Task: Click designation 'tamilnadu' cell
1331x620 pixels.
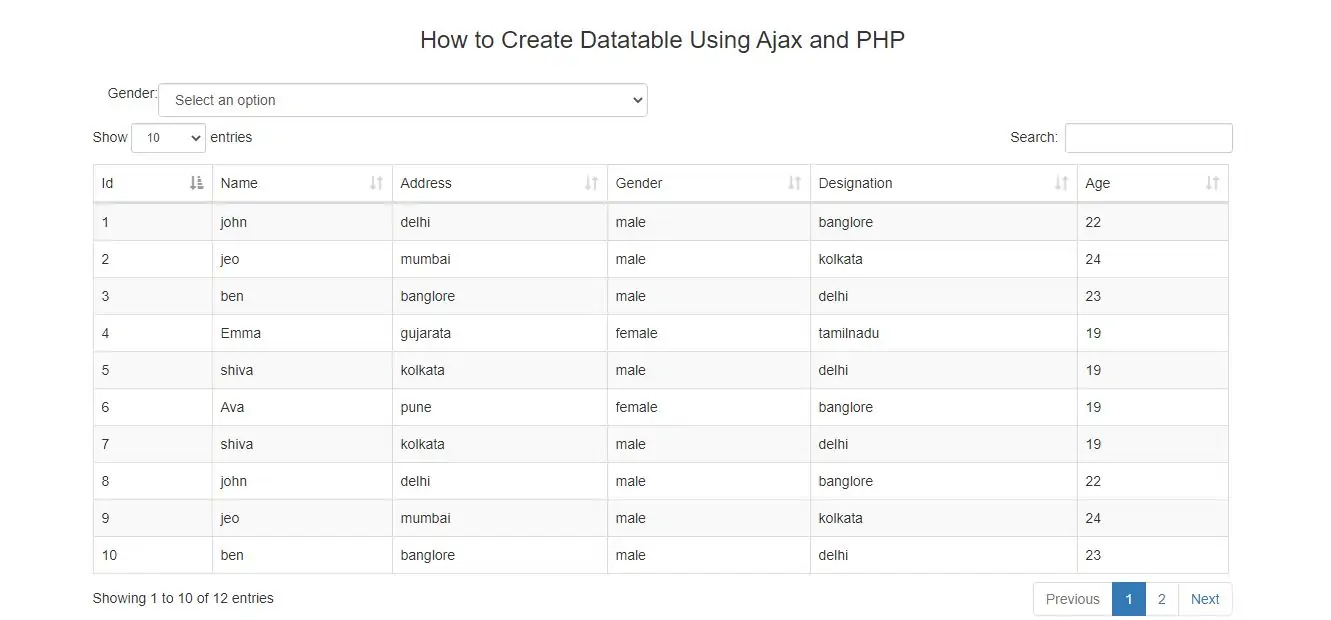Action: click(849, 333)
